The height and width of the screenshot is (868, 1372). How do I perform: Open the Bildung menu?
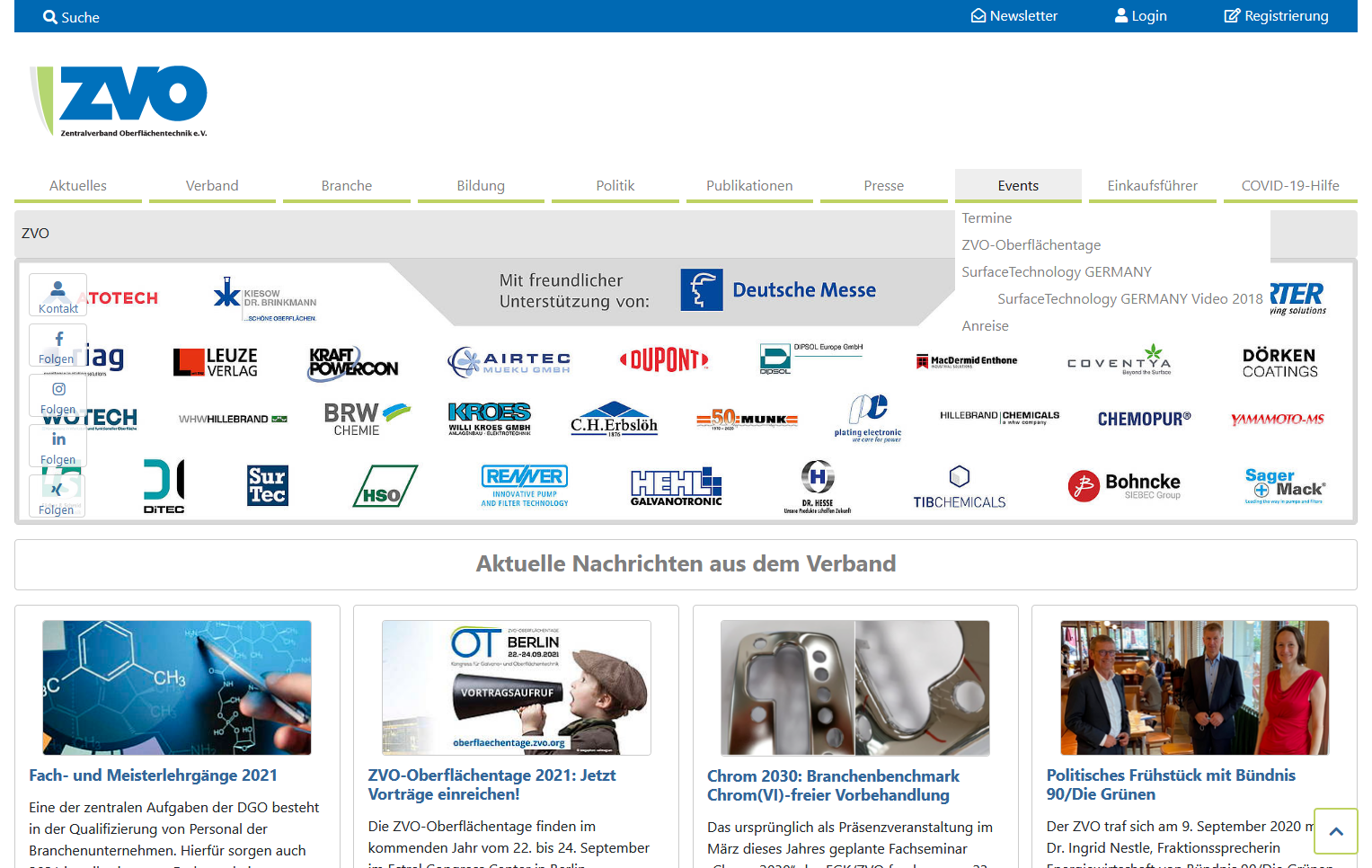pos(481,185)
